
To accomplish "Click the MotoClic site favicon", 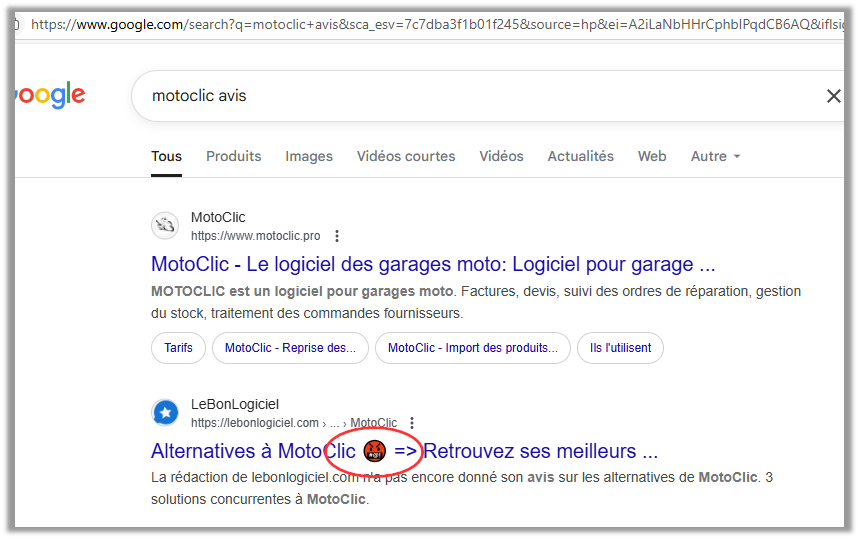I will [165, 225].
